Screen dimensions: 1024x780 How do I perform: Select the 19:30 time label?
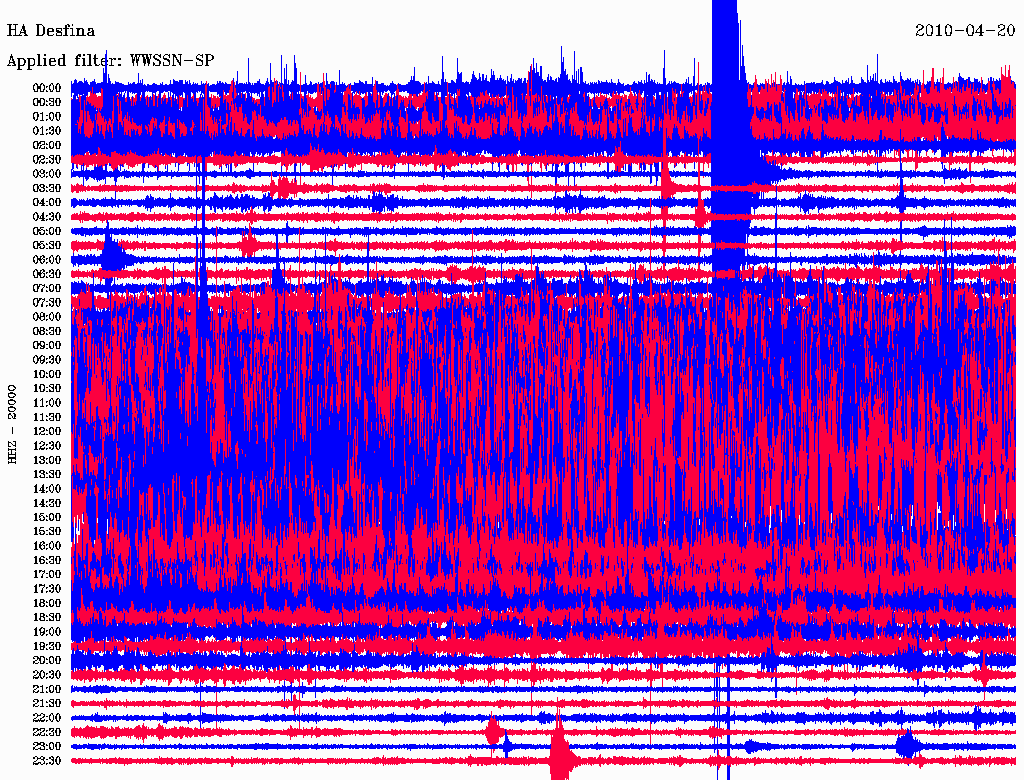[46, 647]
